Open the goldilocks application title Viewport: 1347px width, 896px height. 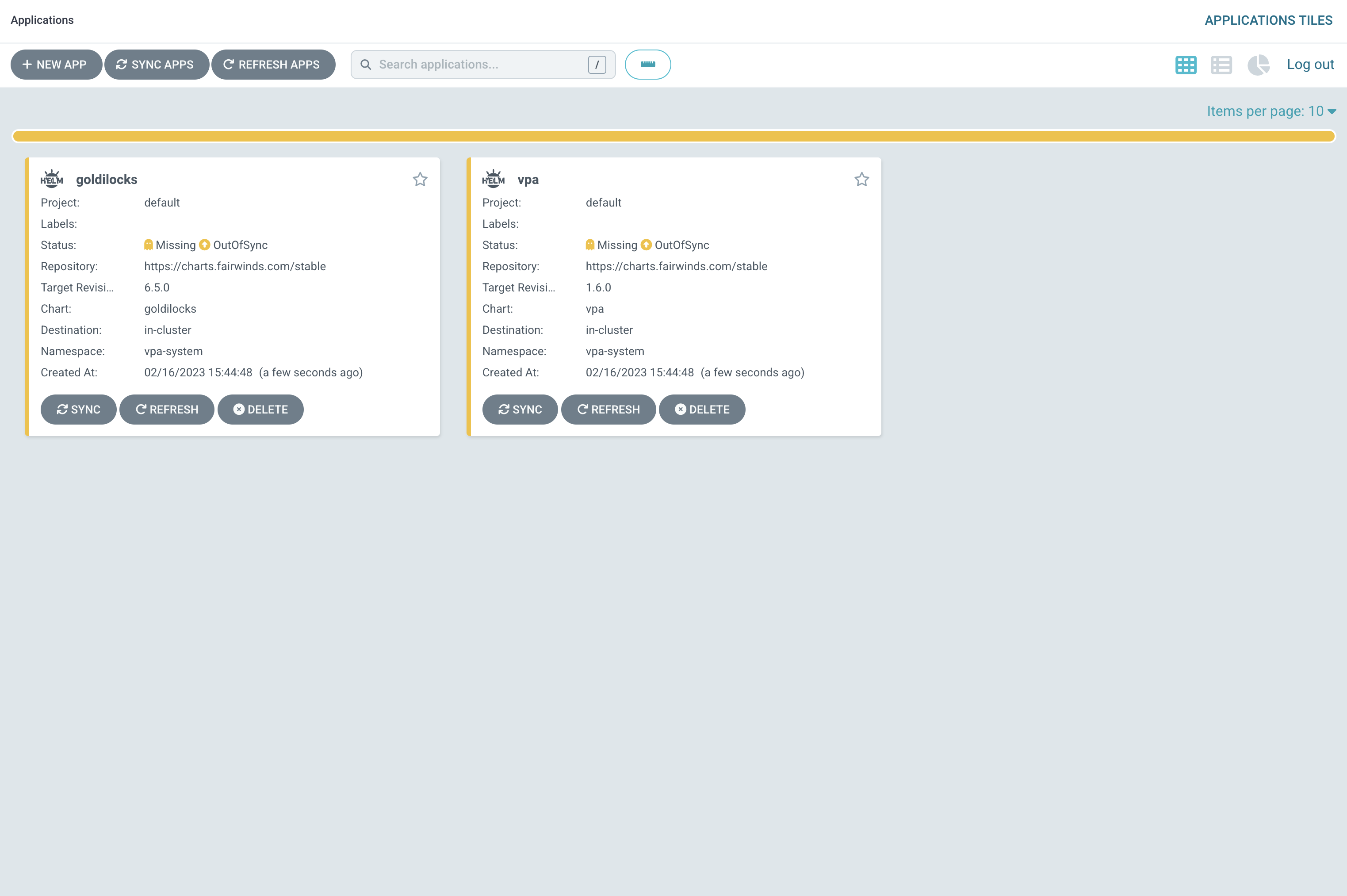pos(106,180)
